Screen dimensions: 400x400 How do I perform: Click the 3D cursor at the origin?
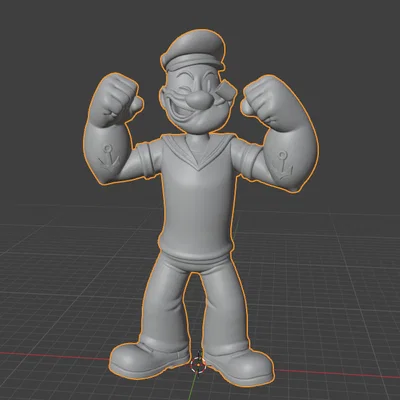pos(198,365)
